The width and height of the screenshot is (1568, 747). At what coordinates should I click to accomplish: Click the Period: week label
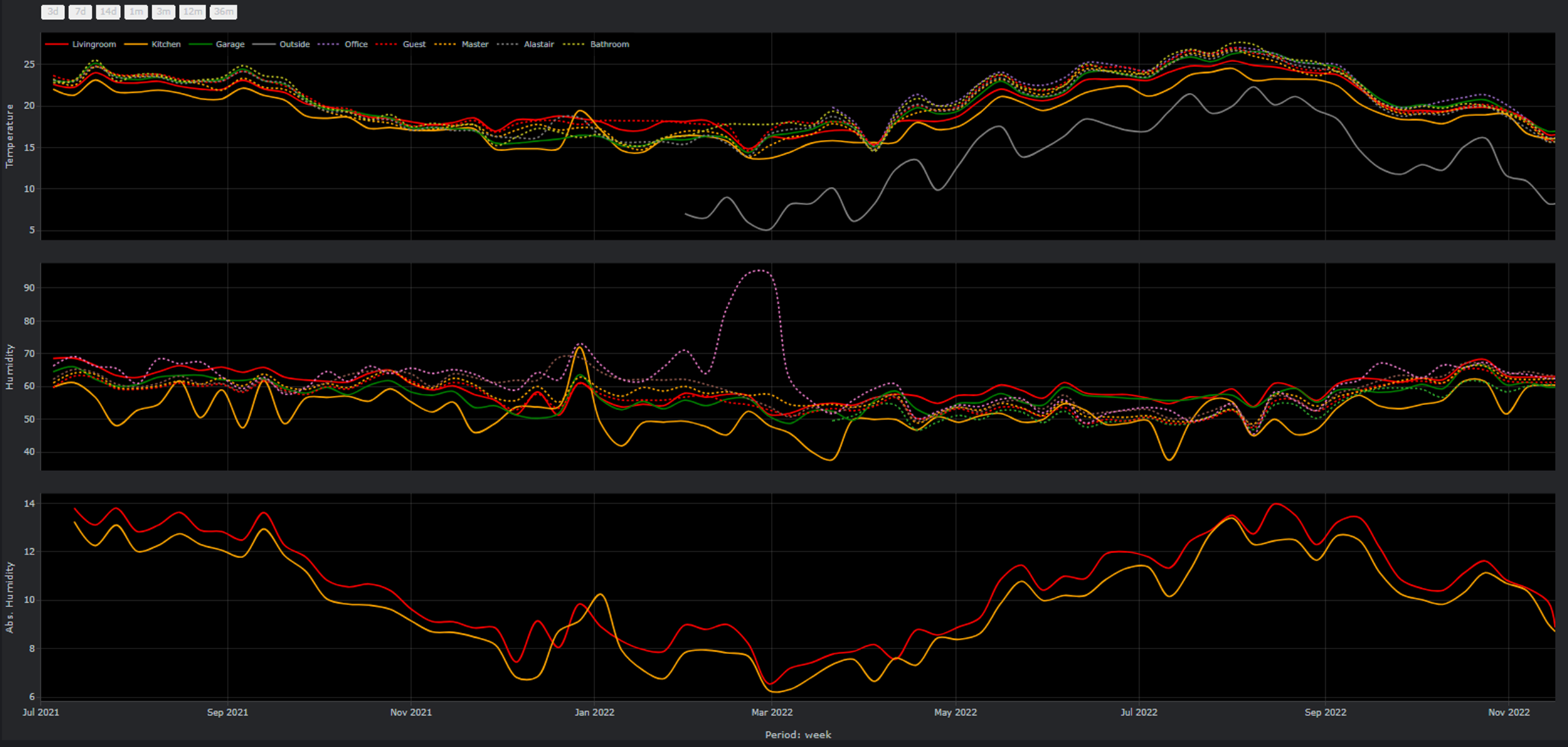(x=799, y=734)
